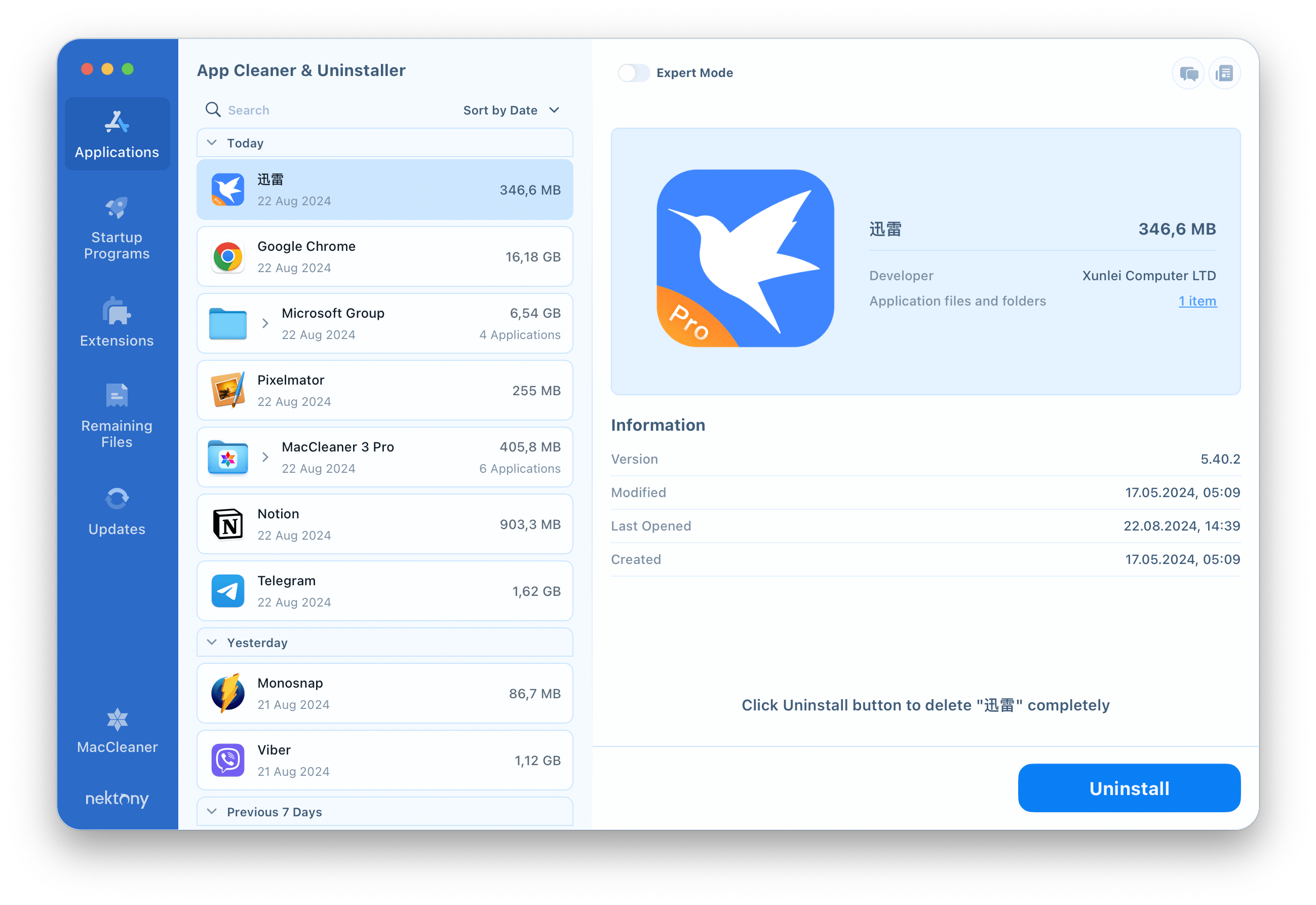Select the Updates sidebar icon
Image resolution: width=1316 pixels, height=905 pixels.
(x=117, y=511)
